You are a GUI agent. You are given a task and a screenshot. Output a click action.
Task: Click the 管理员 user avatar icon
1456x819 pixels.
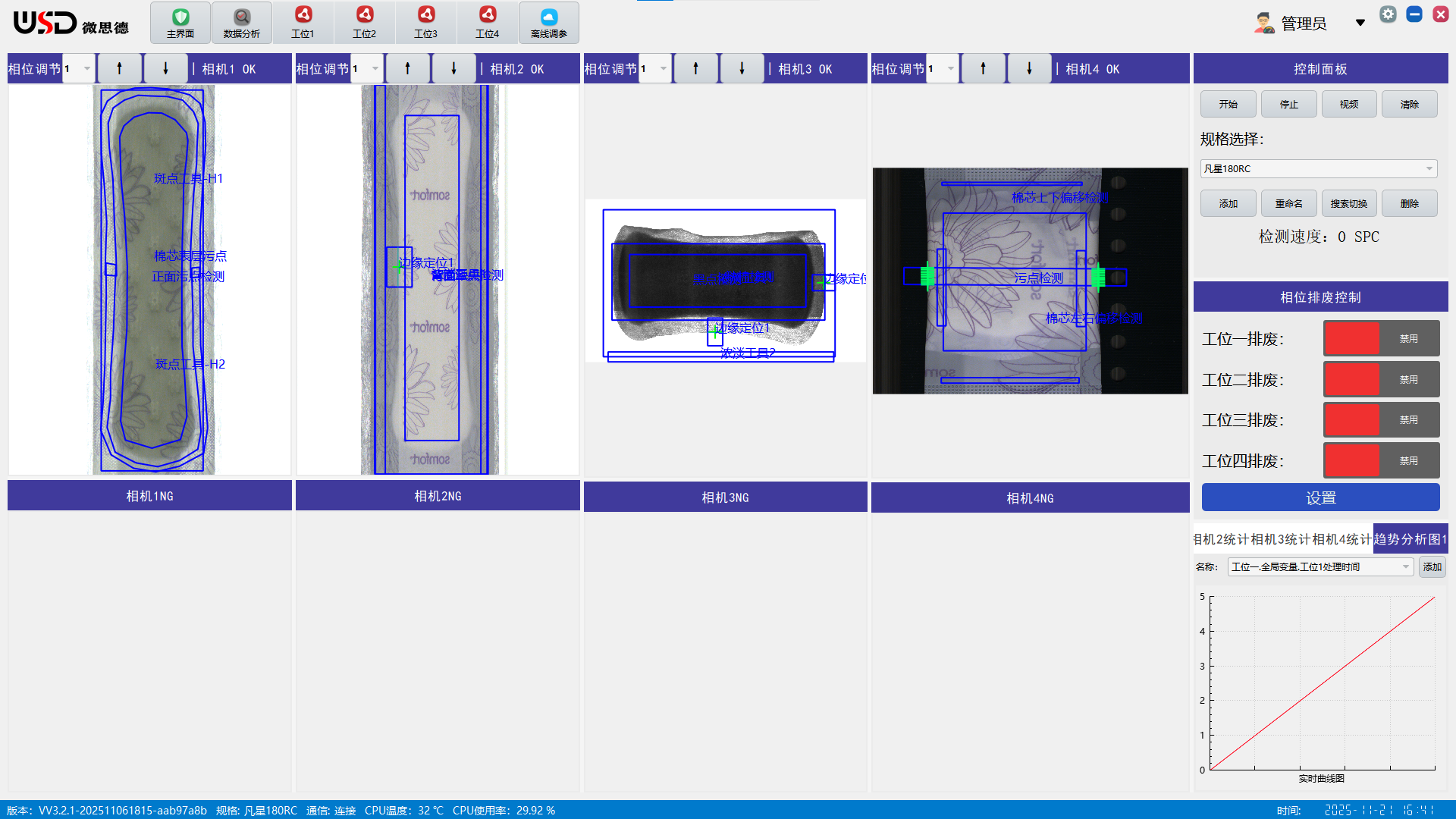tap(1264, 24)
